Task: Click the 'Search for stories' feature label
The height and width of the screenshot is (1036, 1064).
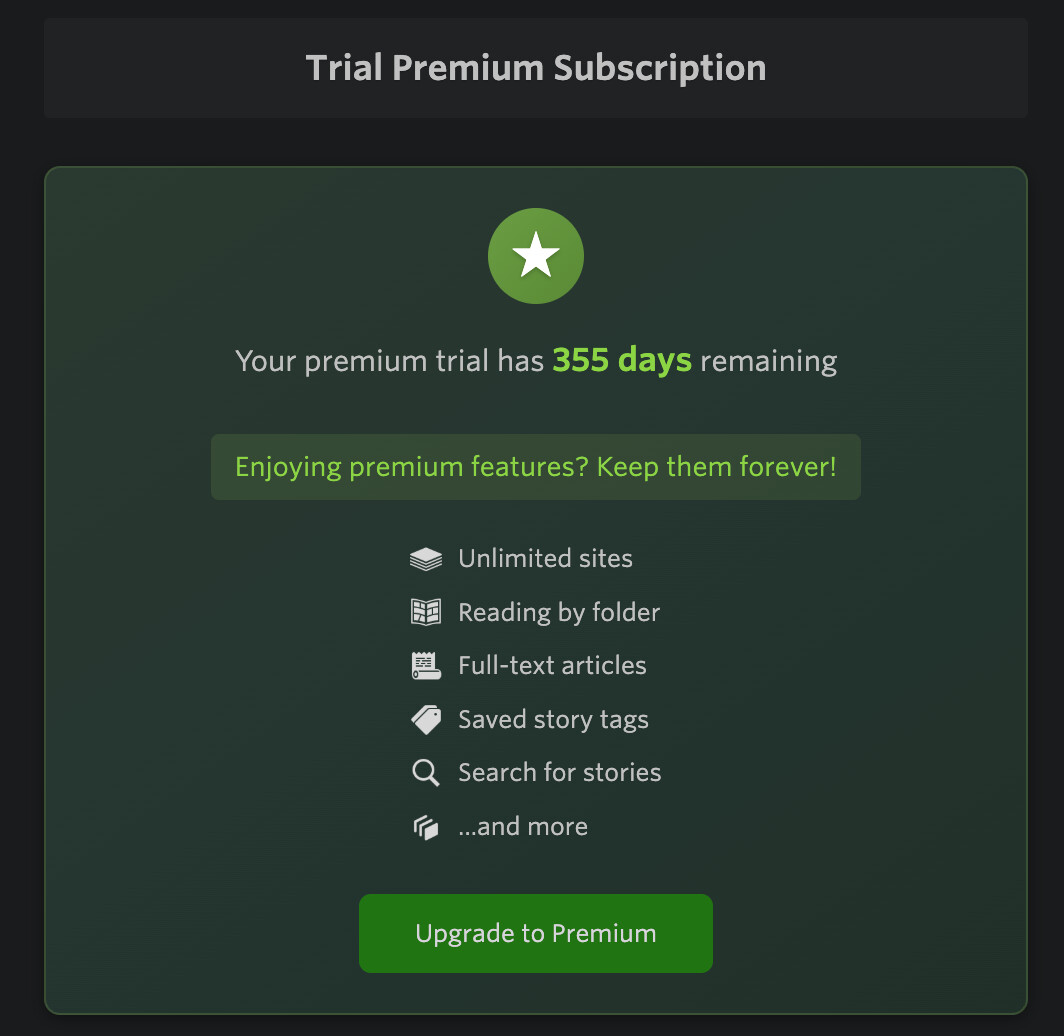Action: [x=559, y=773]
